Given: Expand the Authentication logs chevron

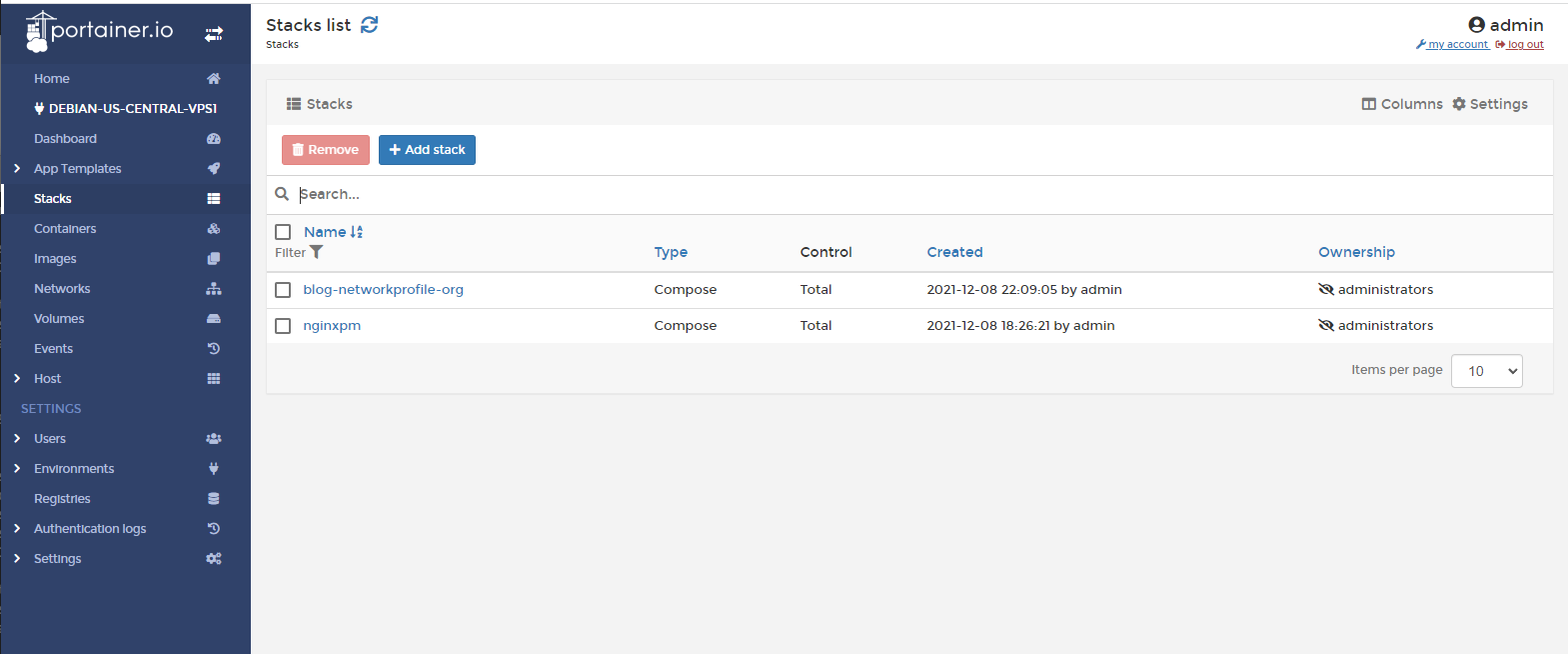Looking at the screenshot, I should 17,529.
